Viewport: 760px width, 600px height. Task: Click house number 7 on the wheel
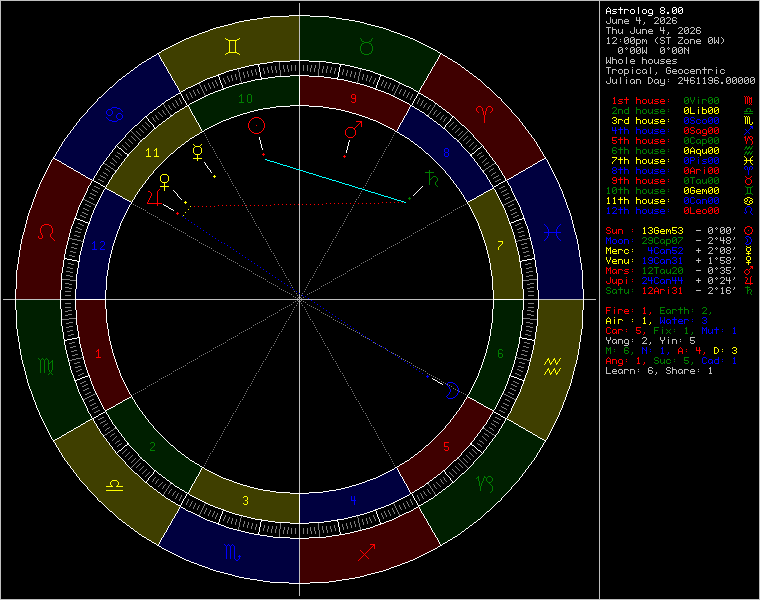(x=501, y=245)
